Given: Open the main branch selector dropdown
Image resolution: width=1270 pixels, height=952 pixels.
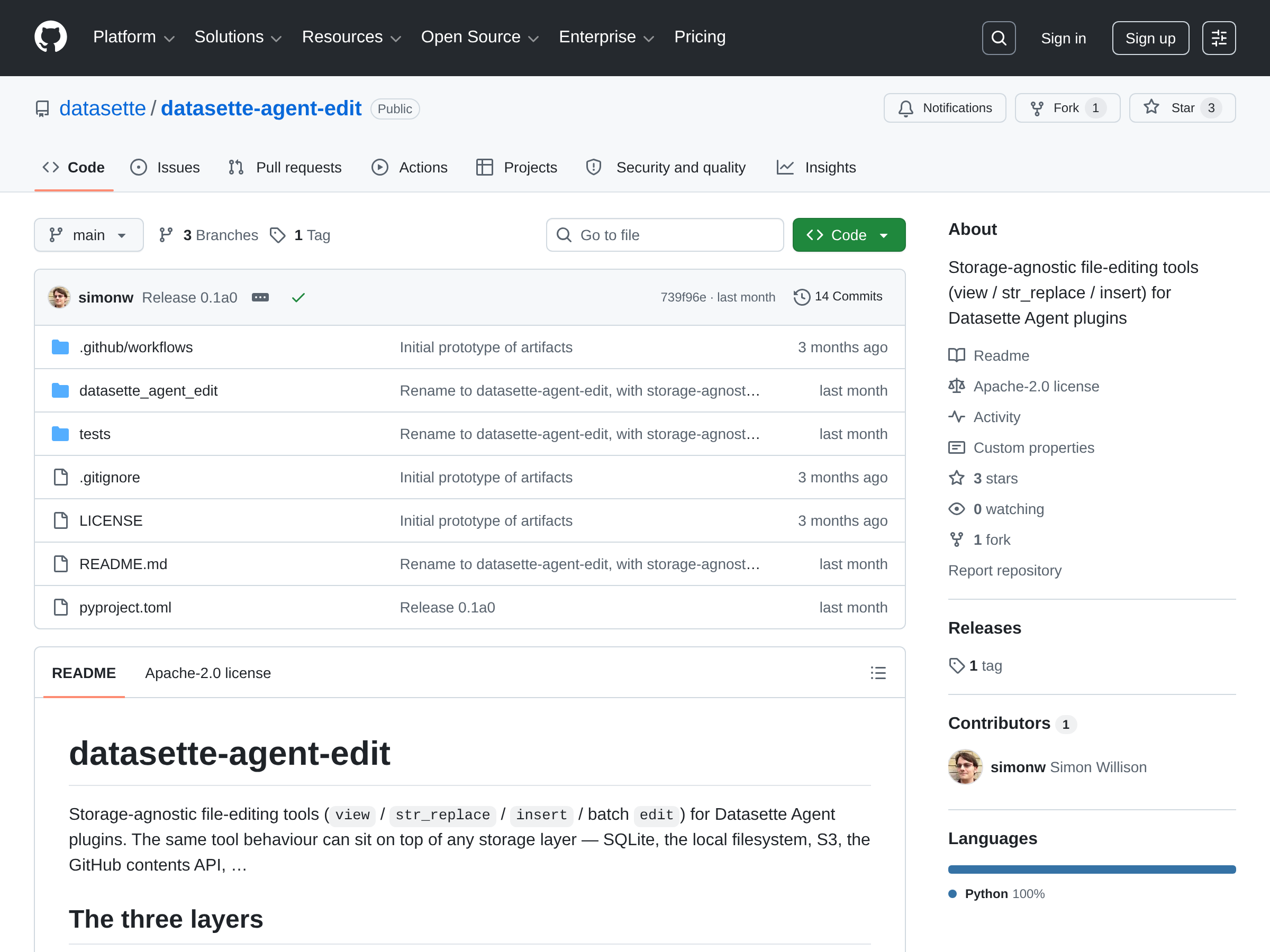Looking at the screenshot, I should (x=88, y=235).
